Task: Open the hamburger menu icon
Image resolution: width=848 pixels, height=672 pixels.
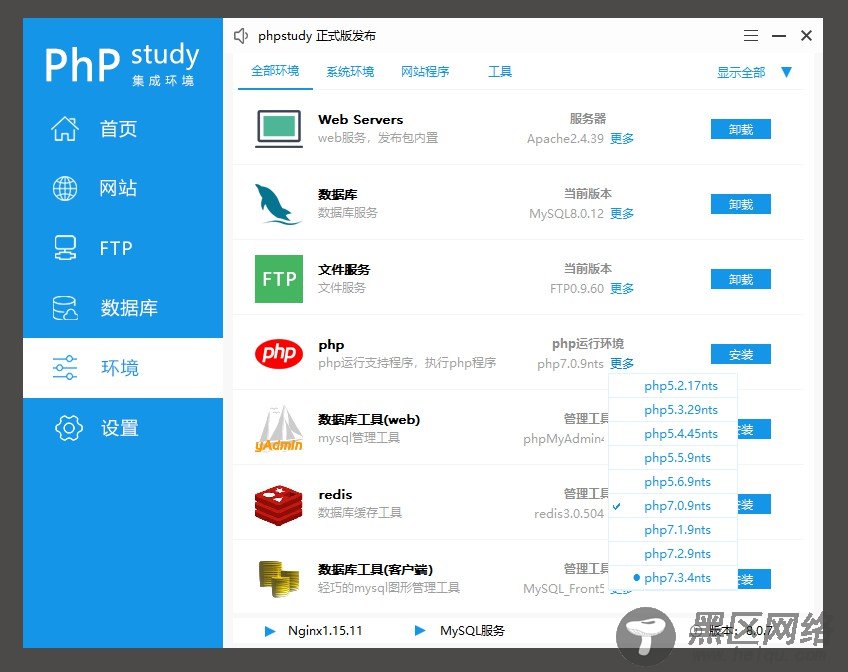Action: 751,36
